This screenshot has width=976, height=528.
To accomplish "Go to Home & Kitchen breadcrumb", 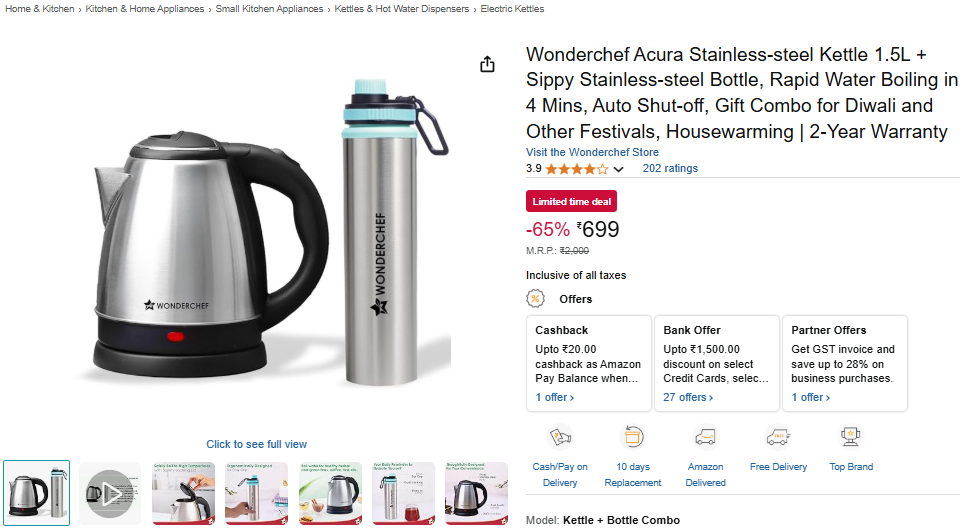I will click(39, 9).
